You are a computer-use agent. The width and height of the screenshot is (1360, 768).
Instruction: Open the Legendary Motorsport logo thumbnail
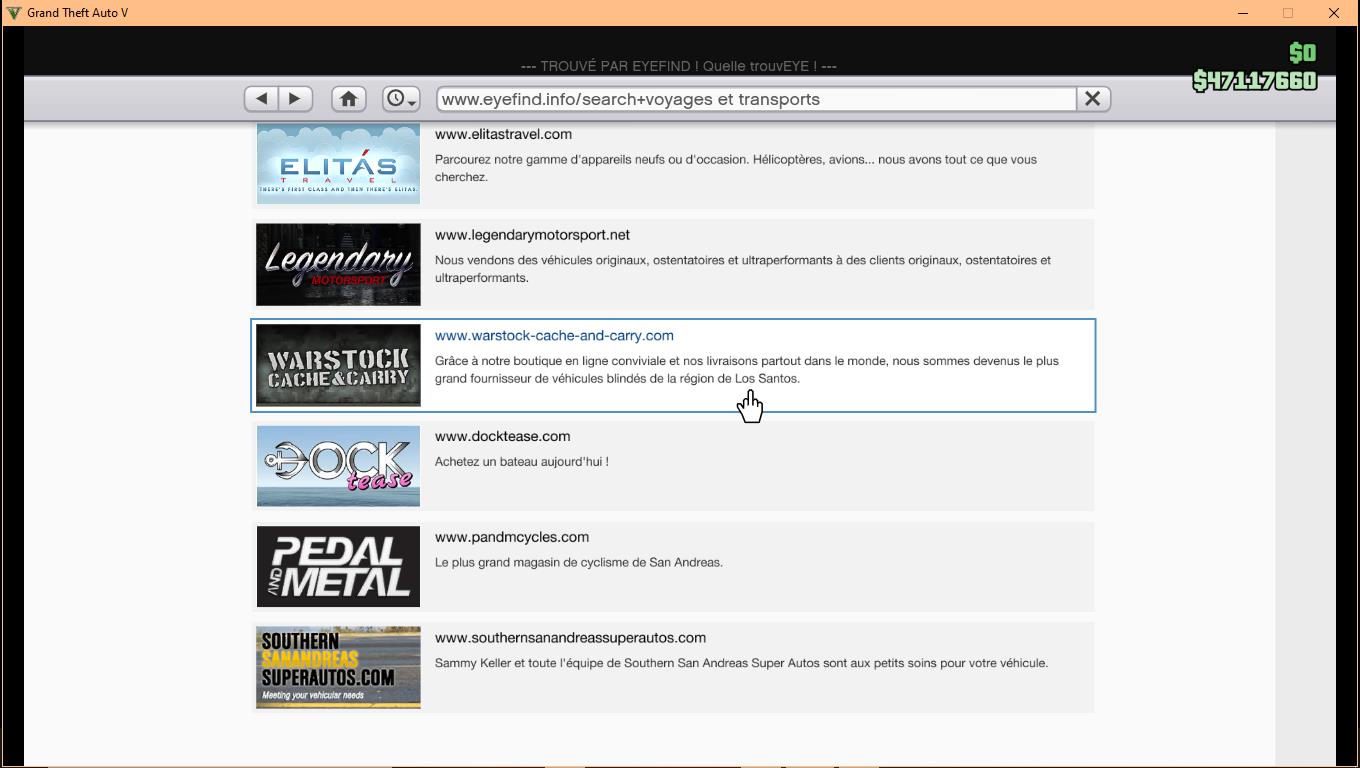pyautogui.click(x=338, y=264)
